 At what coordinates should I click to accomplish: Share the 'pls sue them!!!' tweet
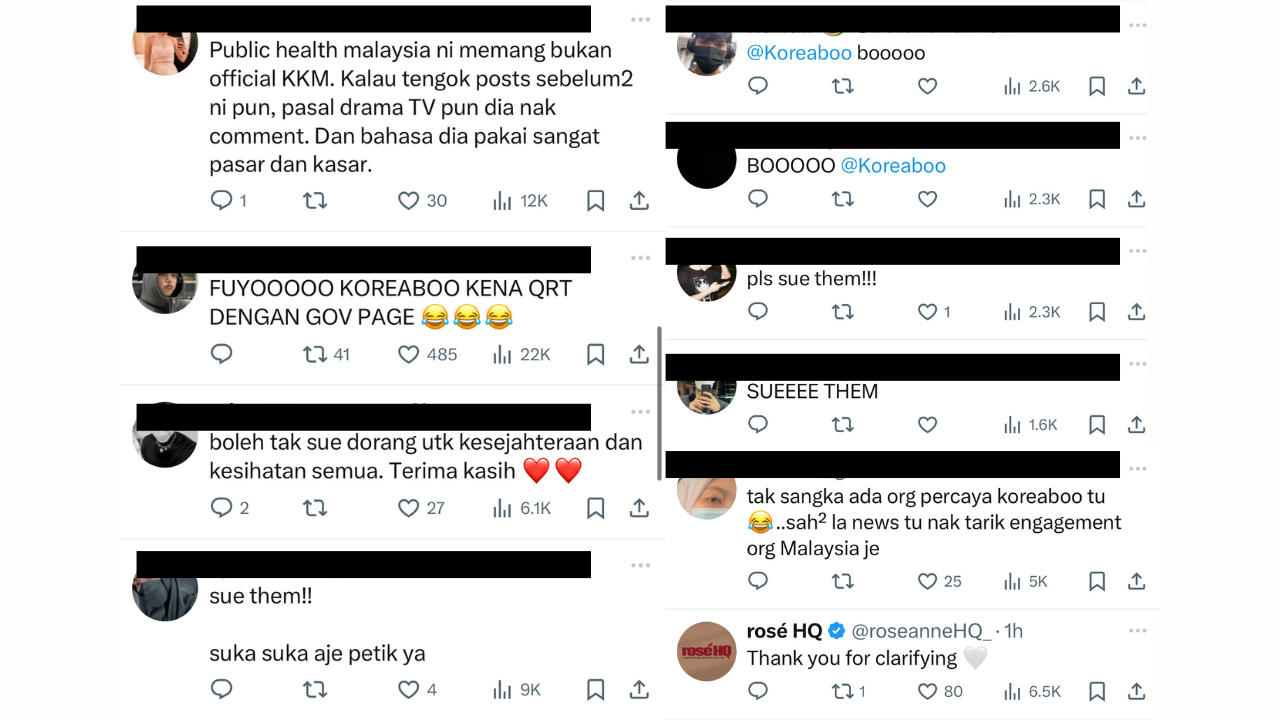click(x=1136, y=312)
